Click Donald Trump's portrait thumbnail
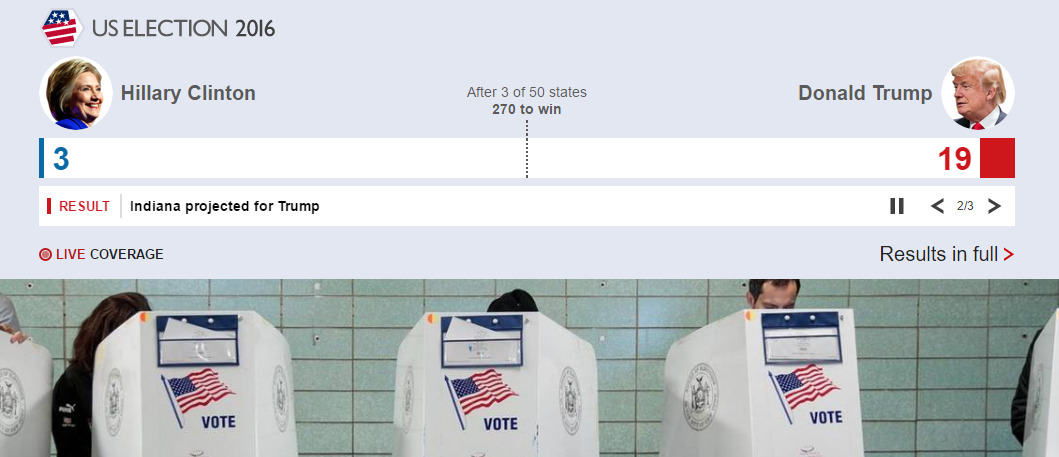The width and height of the screenshot is (1059, 457). point(978,93)
